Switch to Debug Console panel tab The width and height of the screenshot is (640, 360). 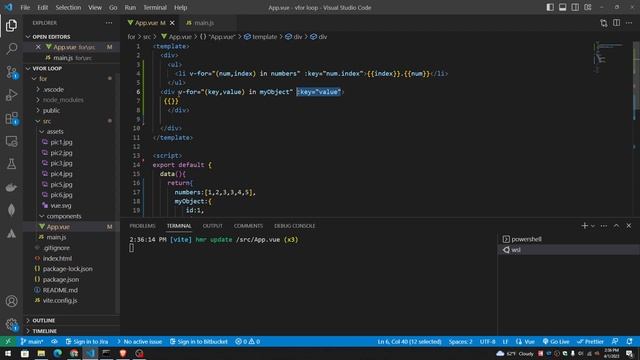click(295, 226)
